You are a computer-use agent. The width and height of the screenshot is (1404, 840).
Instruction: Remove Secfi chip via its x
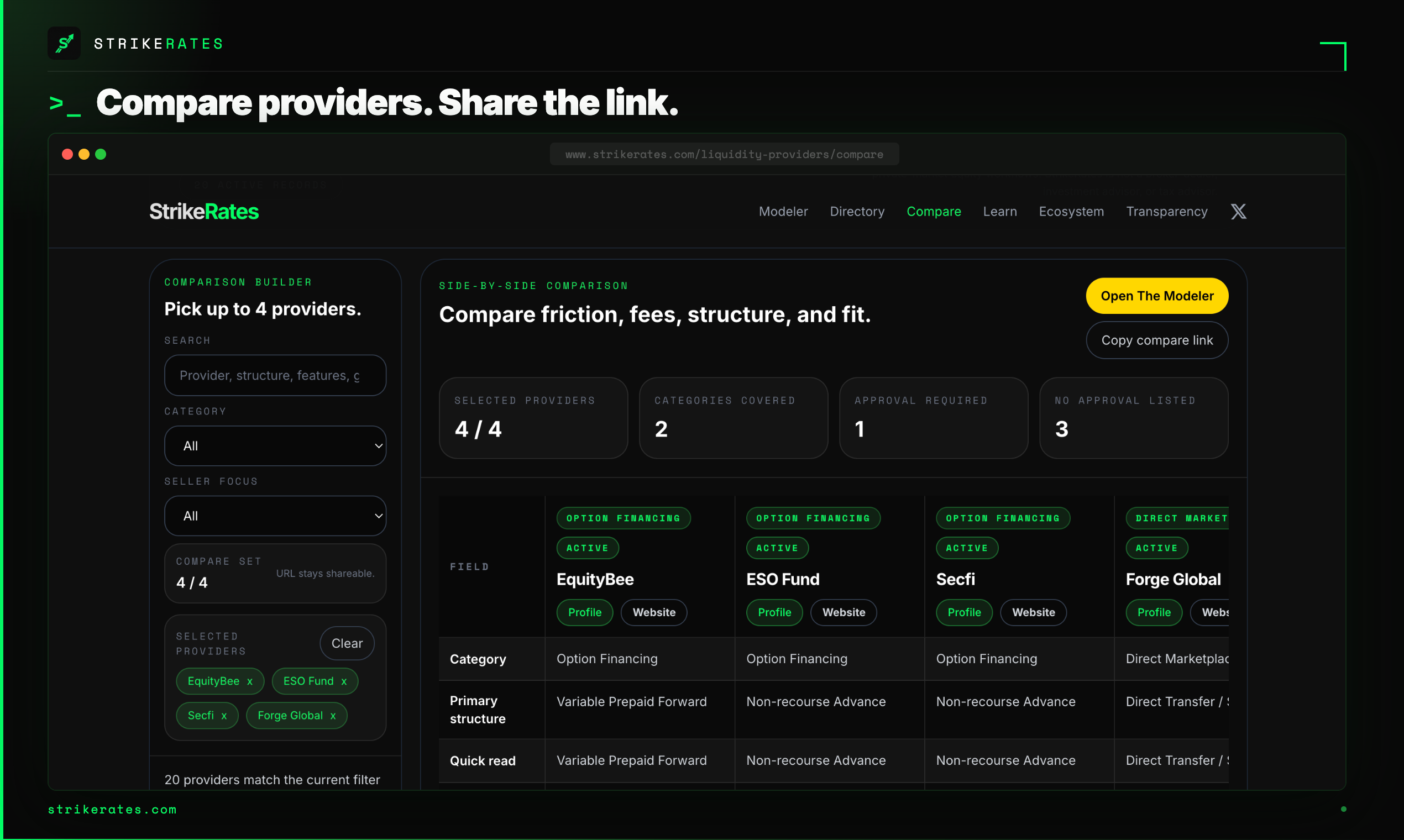pyautogui.click(x=224, y=716)
